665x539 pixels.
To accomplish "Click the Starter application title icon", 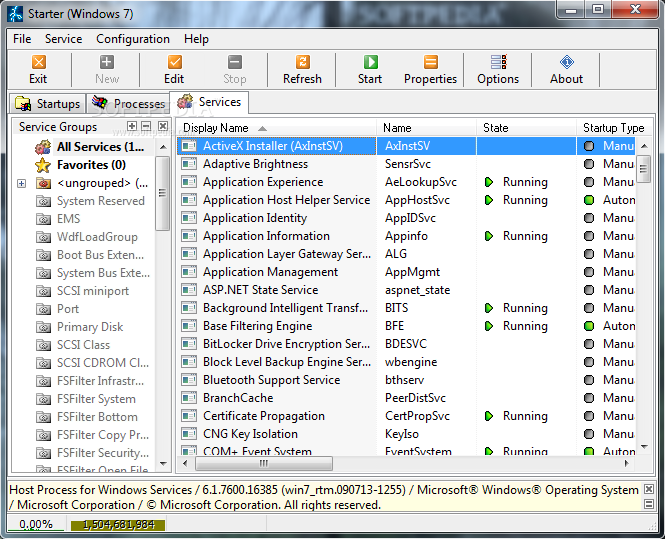I will [16, 14].
